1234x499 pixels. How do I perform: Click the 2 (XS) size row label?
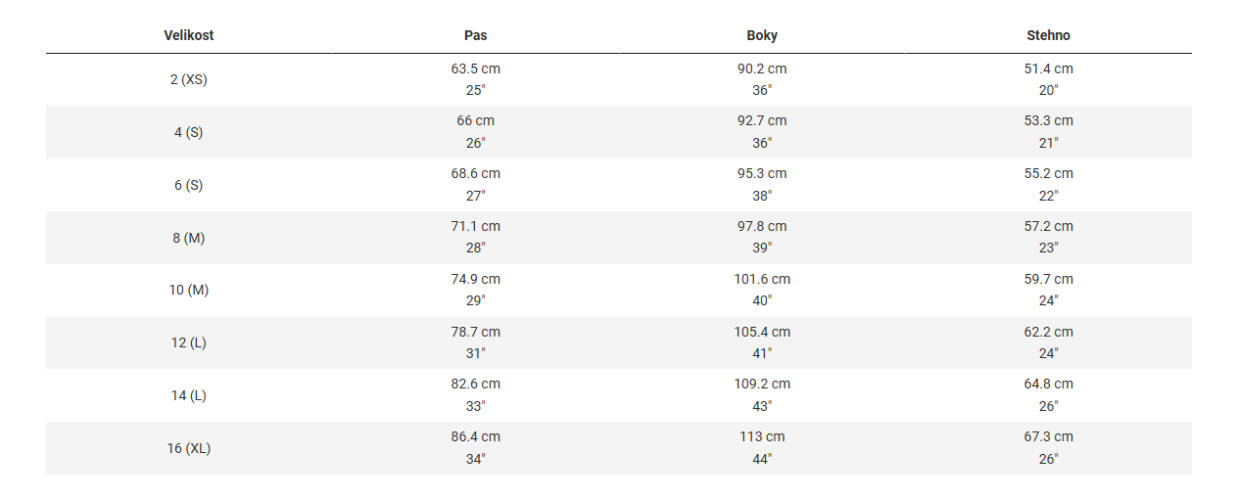click(189, 79)
